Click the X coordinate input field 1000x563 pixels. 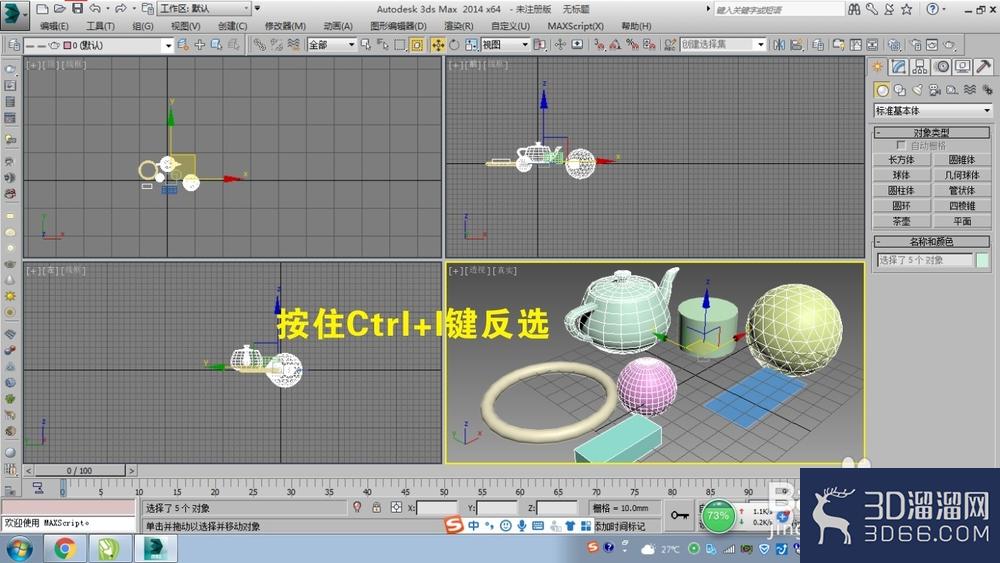tap(437, 508)
